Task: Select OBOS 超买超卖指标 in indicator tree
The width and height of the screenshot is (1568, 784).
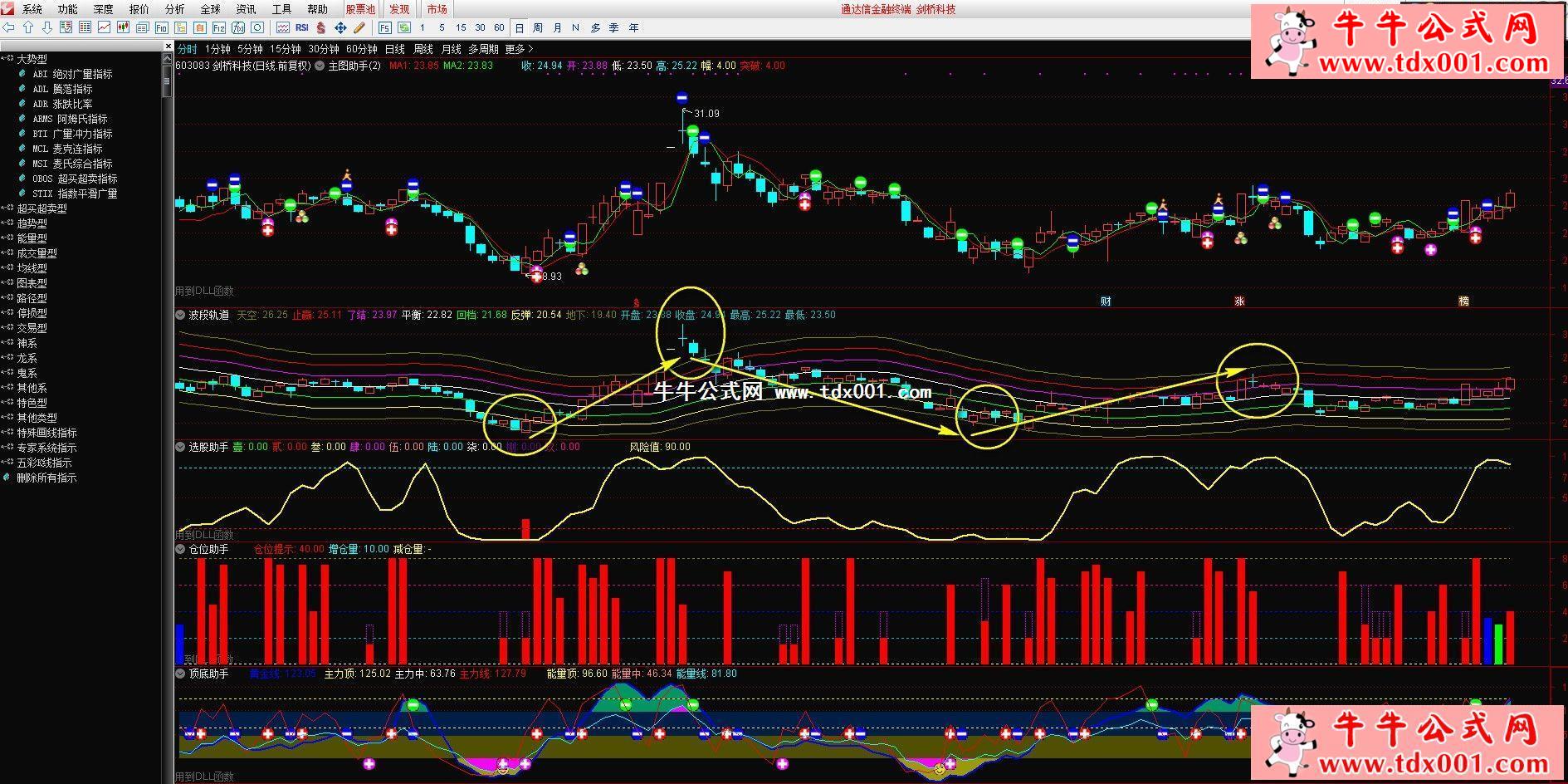Action: 75,179
